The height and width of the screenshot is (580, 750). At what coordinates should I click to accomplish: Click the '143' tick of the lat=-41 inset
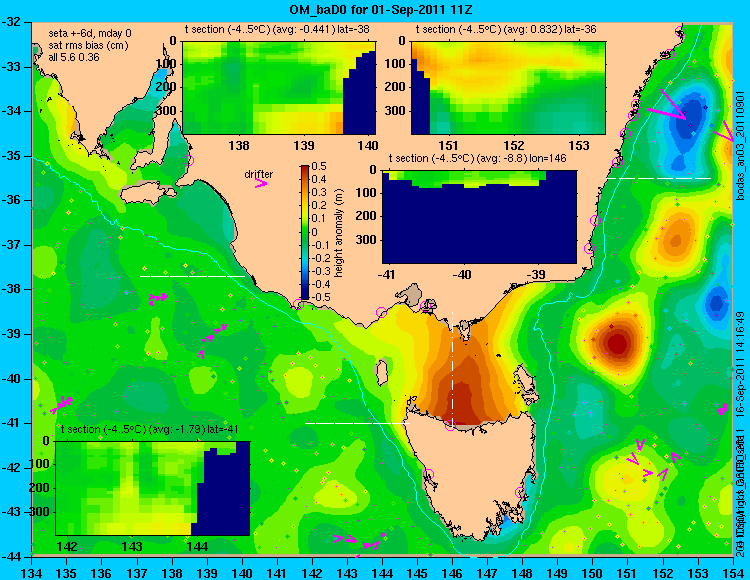coord(132,547)
